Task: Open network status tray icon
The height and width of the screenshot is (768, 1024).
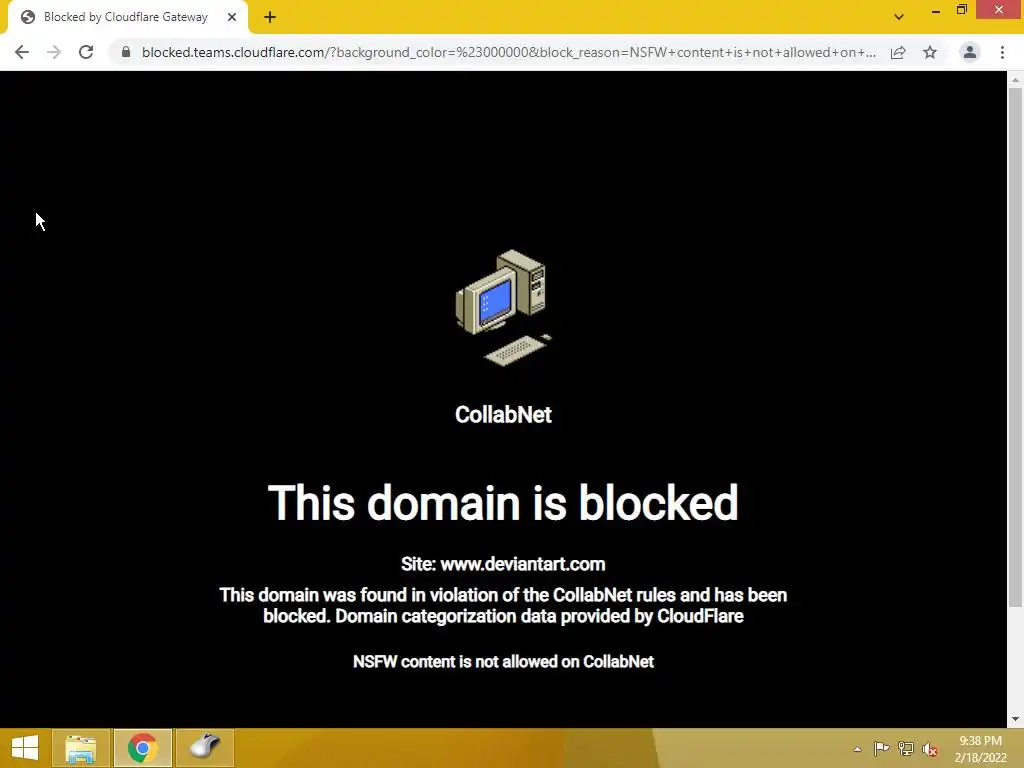Action: tap(906, 748)
